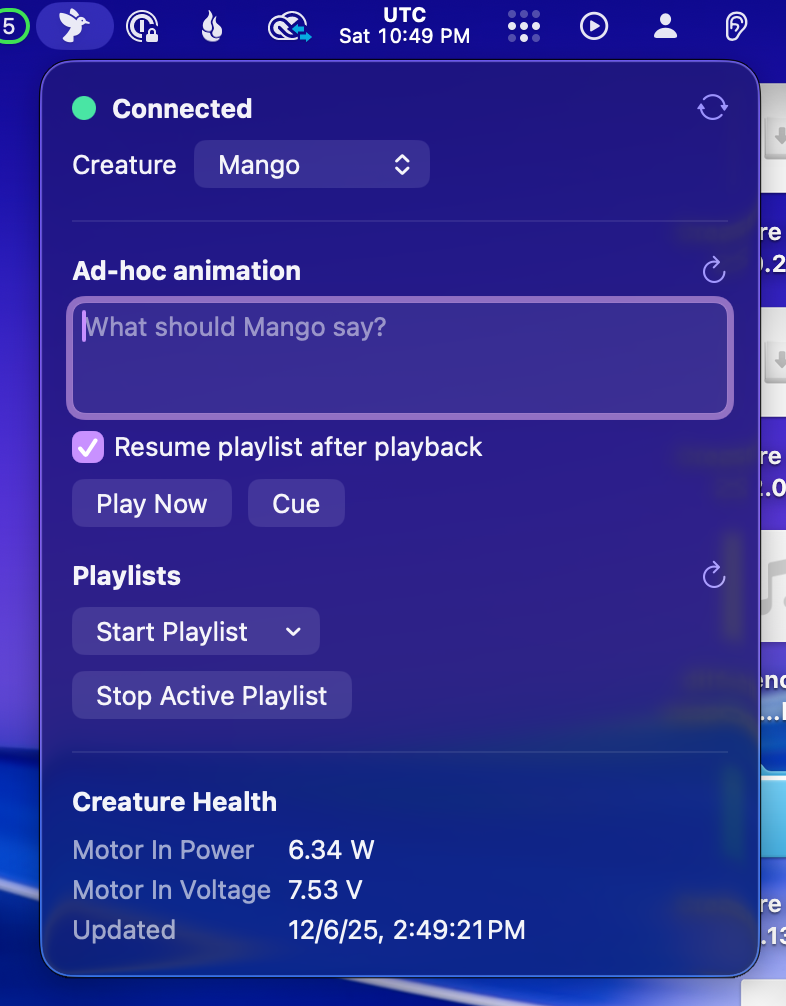The width and height of the screenshot is (786, 1006).
Task: Click the Cue button
Action: click(296, 503)
